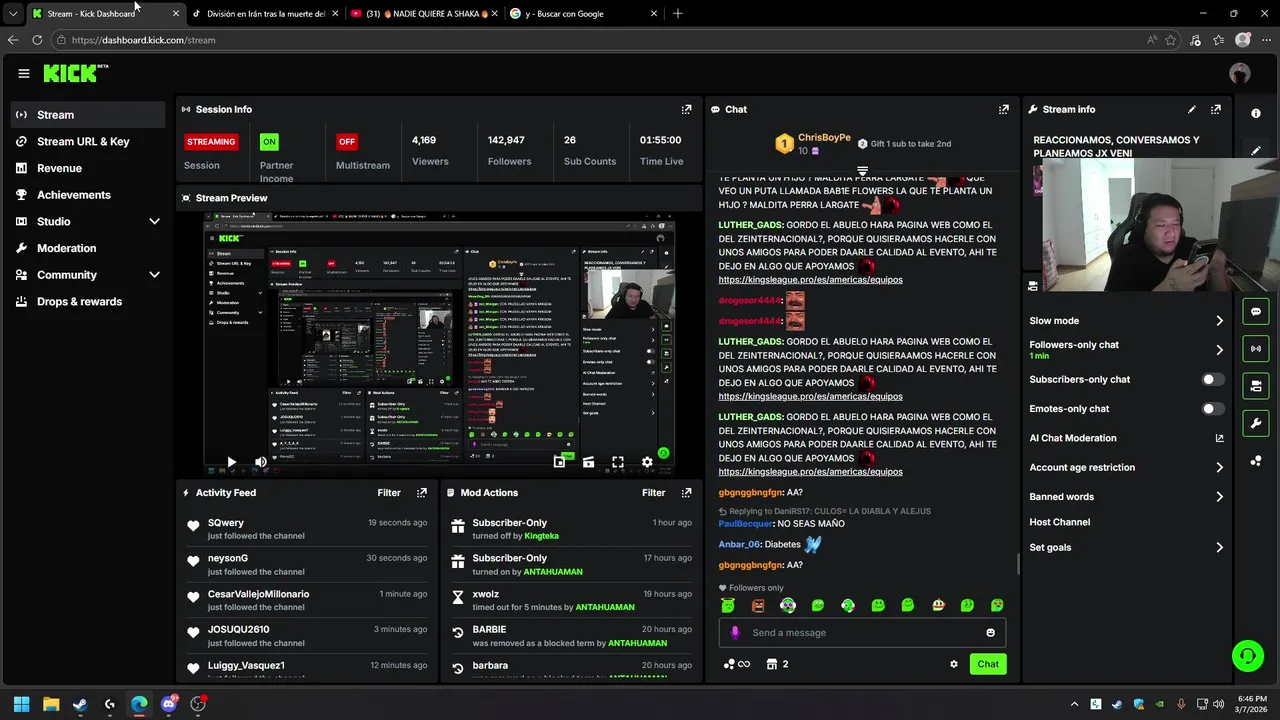Open the green support headset button
Image resolution: width=1280 pixels, height=720 pixels.
(x=1247, y=656)
